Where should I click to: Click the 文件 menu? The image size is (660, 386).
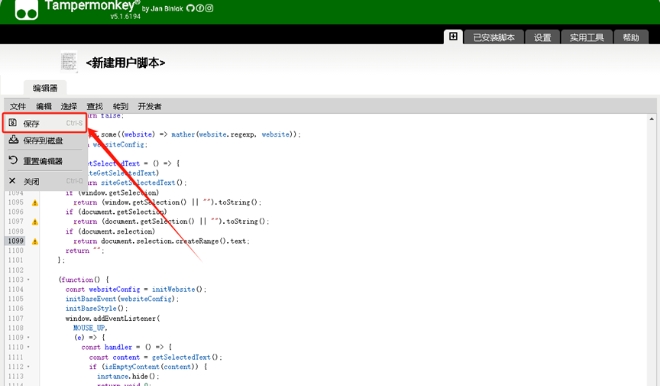pyautogui.click(x=18, y=106)
